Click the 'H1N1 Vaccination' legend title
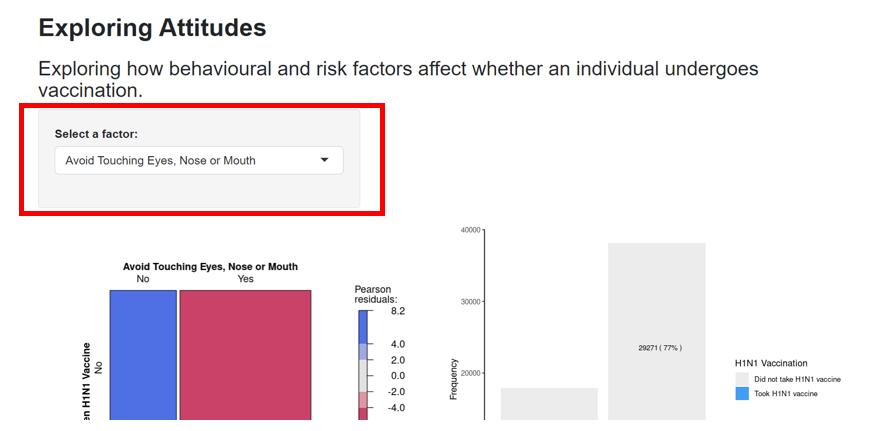The image size is (877, 431). pyautogui.click(x=771, y=363)
